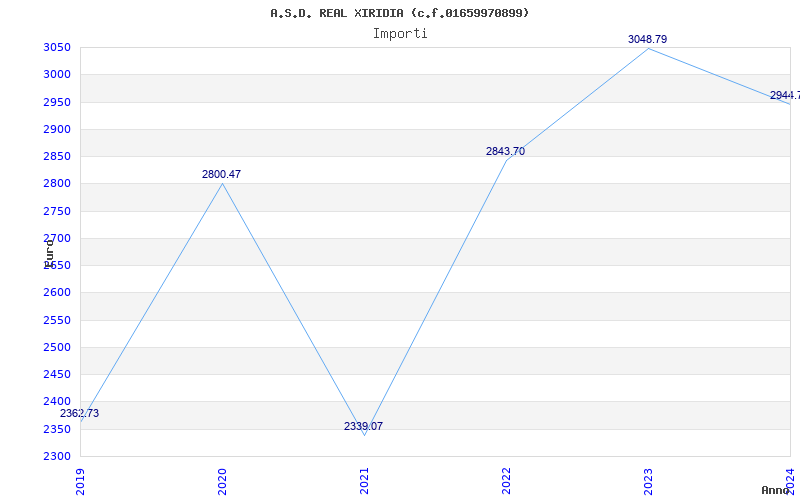Select the 2339.07 data label
Viewport: 800px width, 500px height.
click(x=363, y=426)
